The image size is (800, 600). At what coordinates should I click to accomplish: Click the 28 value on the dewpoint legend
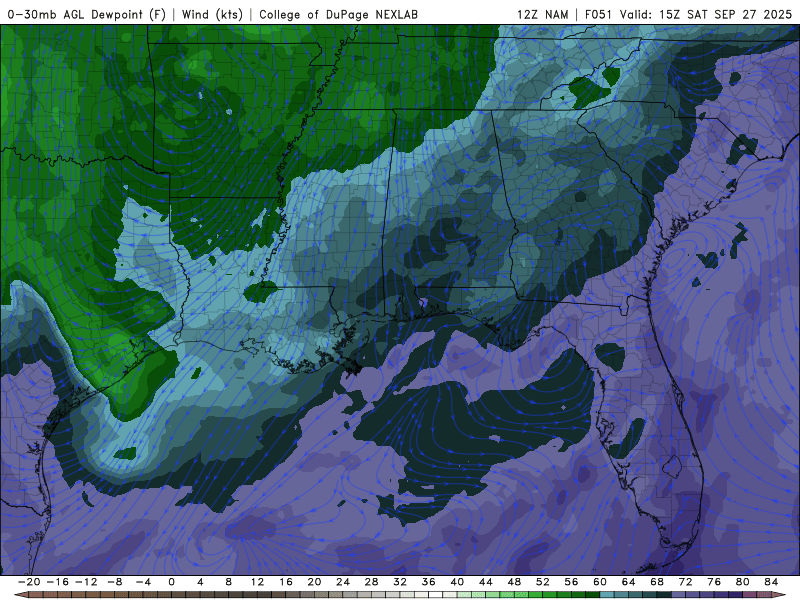(x=371, y=582)
